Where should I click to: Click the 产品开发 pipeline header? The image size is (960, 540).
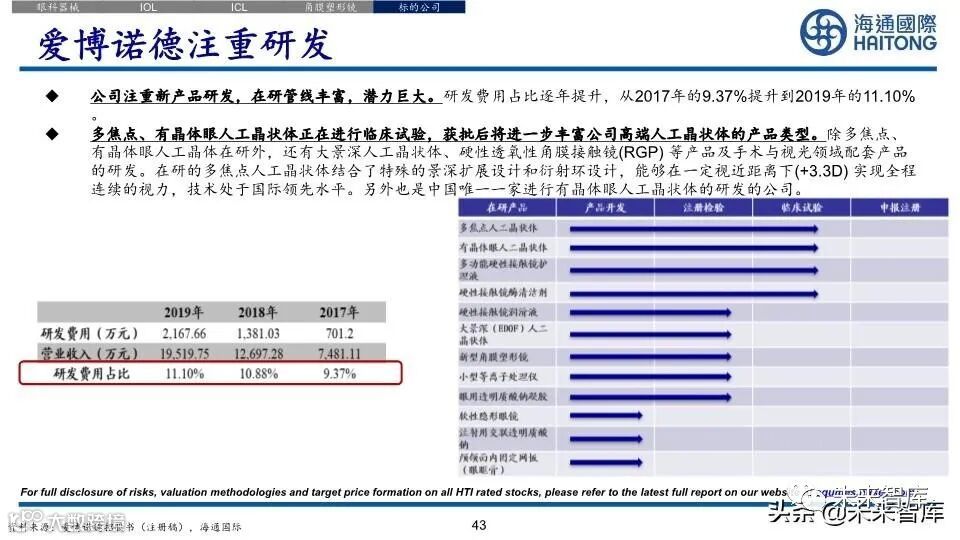[605, 208]
